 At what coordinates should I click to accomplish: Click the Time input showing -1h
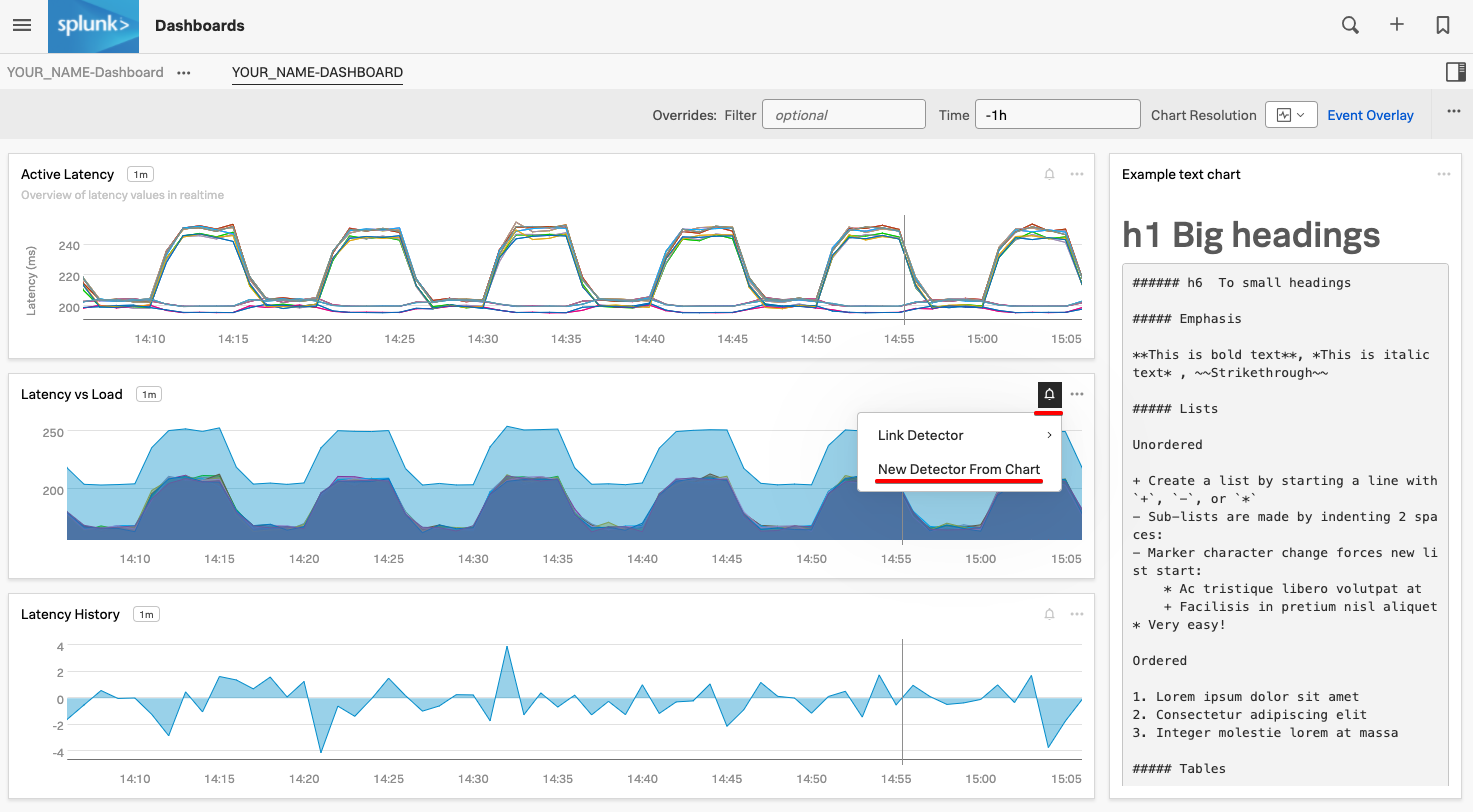[x=1058, y=114]
